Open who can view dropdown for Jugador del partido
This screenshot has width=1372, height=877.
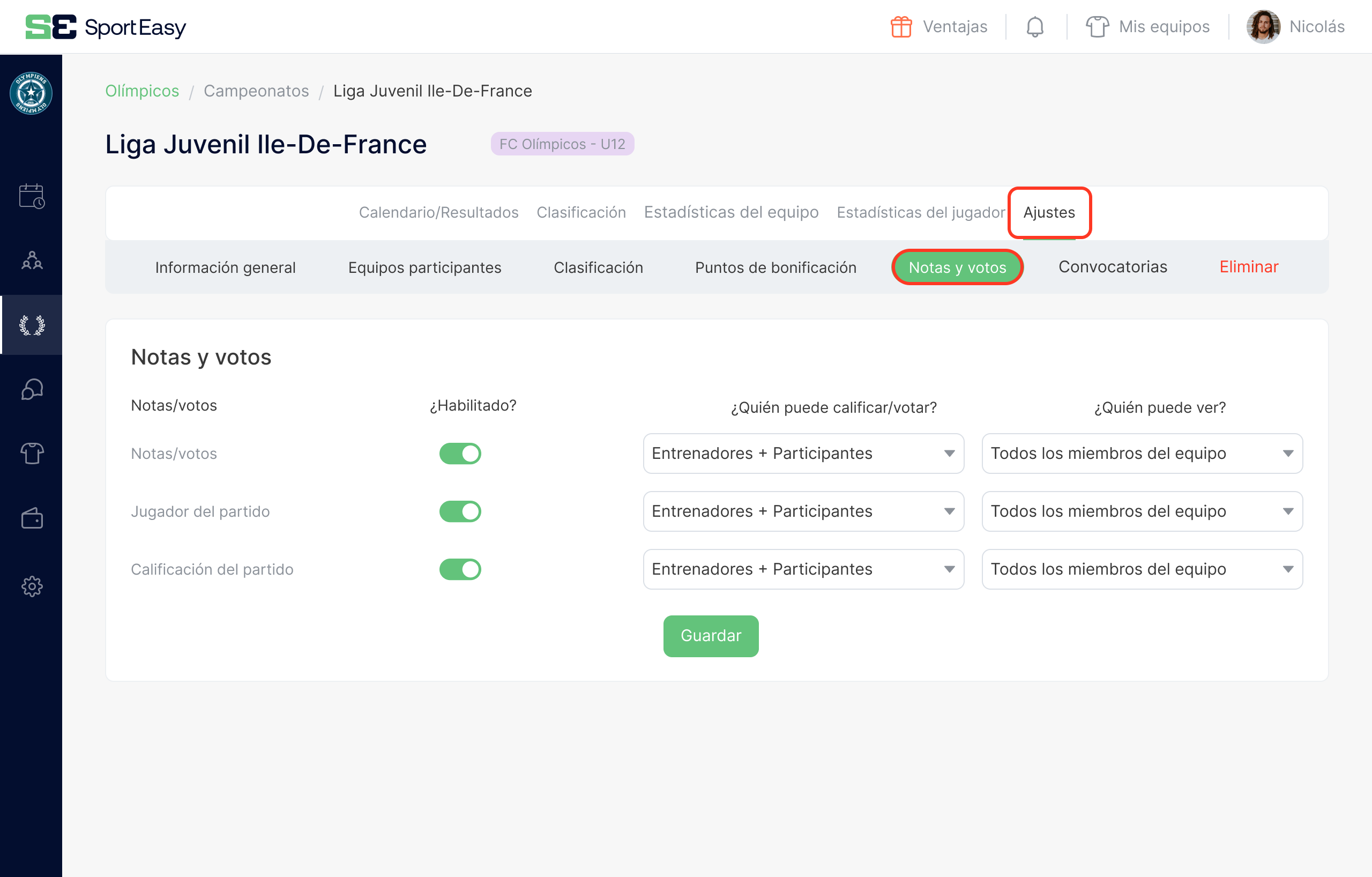coord(1142,511)
